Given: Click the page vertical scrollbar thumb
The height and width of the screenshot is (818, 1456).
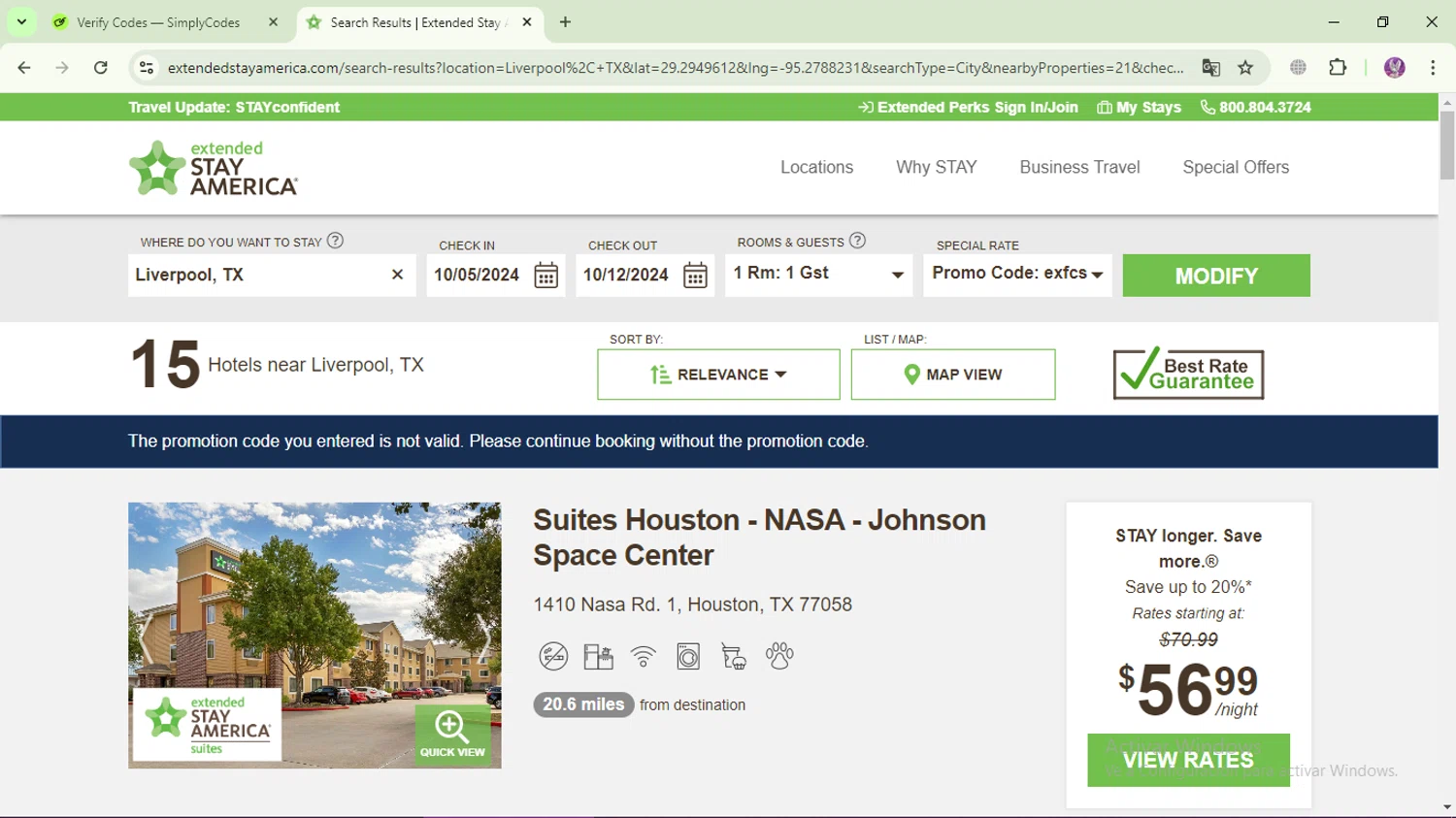Looking at the screenshot, I should [x=1447, y=146].
